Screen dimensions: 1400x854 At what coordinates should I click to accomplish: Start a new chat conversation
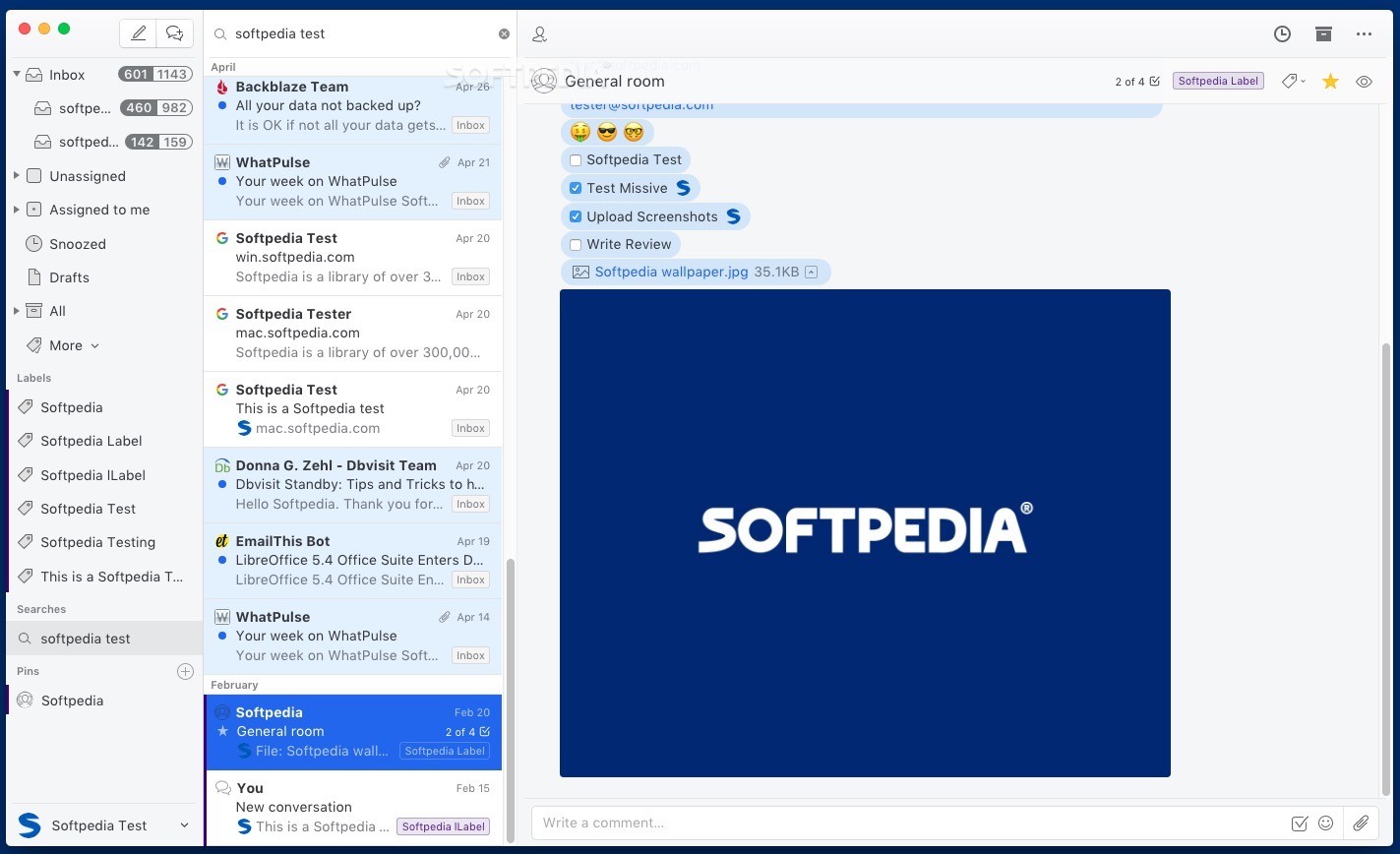175,33
